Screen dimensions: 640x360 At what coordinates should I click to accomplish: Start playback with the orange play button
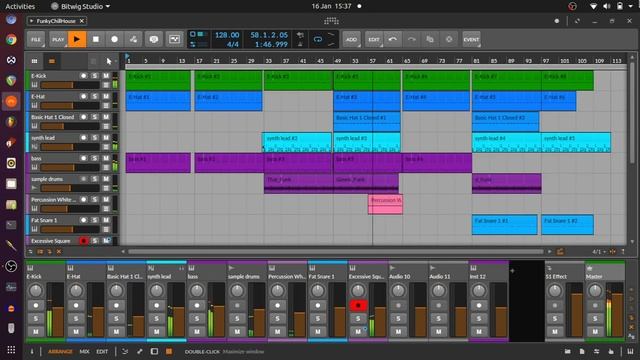76,39
